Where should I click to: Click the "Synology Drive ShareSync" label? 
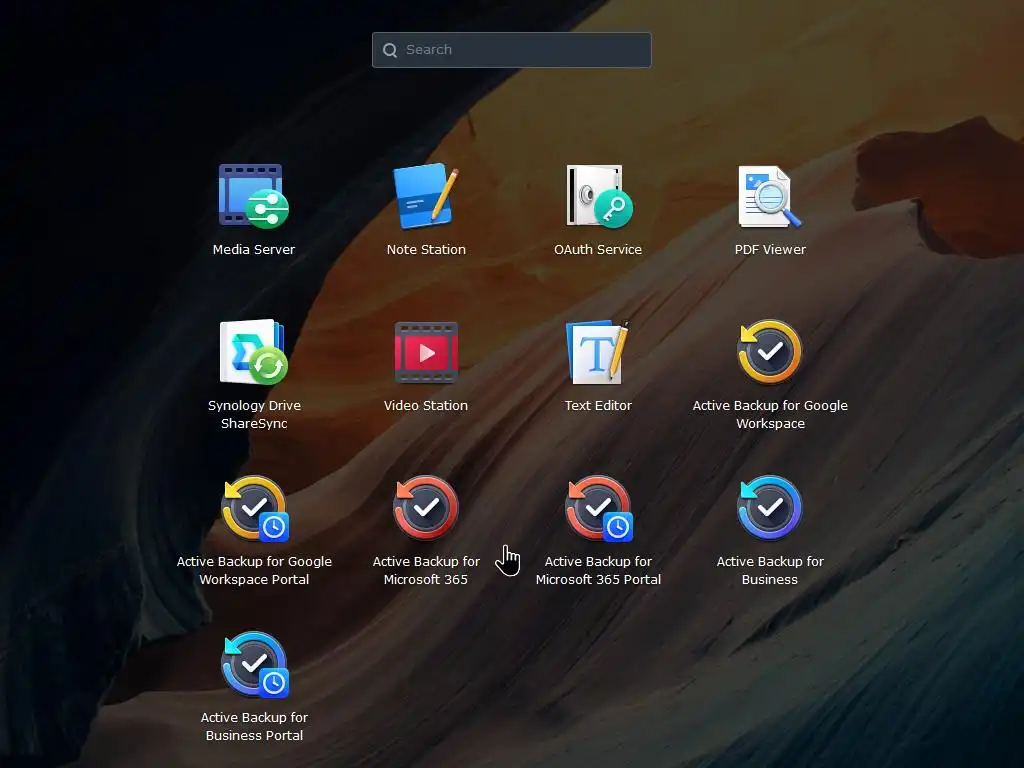[x=254, y=414]
